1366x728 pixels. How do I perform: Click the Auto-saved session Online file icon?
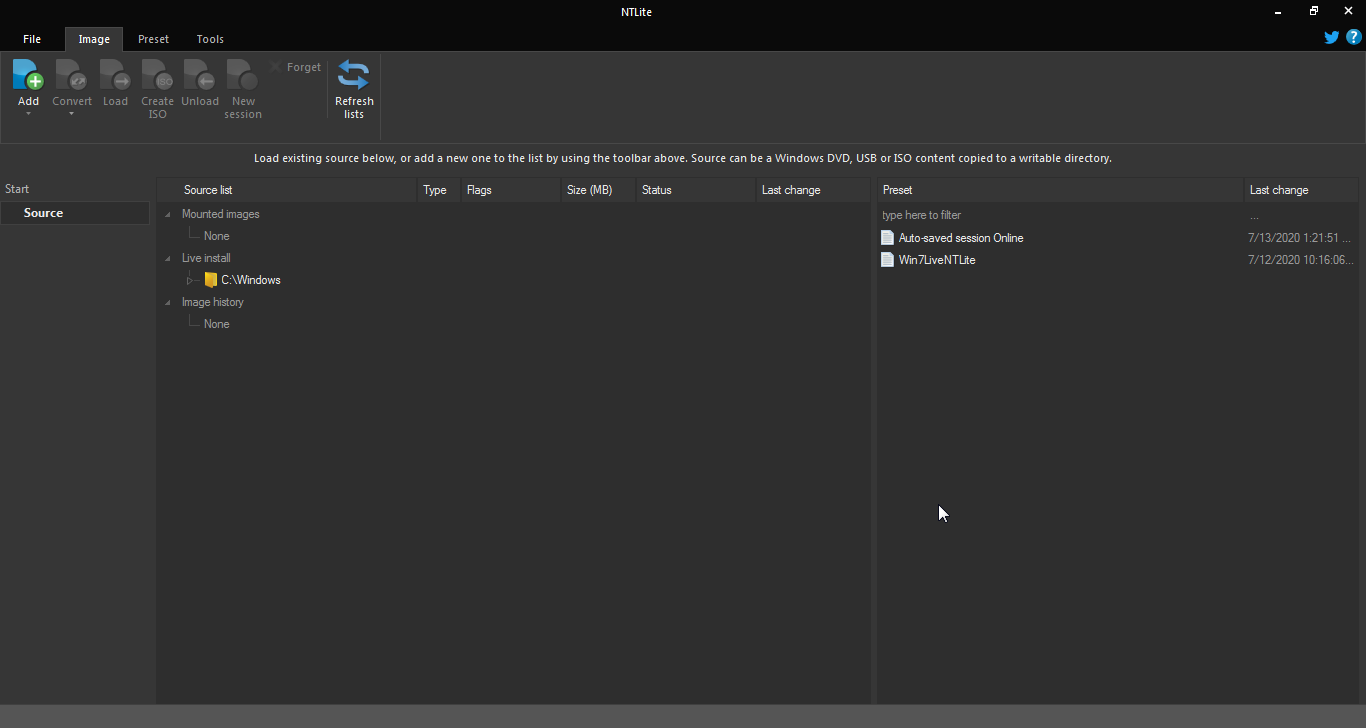click(887, 238)
